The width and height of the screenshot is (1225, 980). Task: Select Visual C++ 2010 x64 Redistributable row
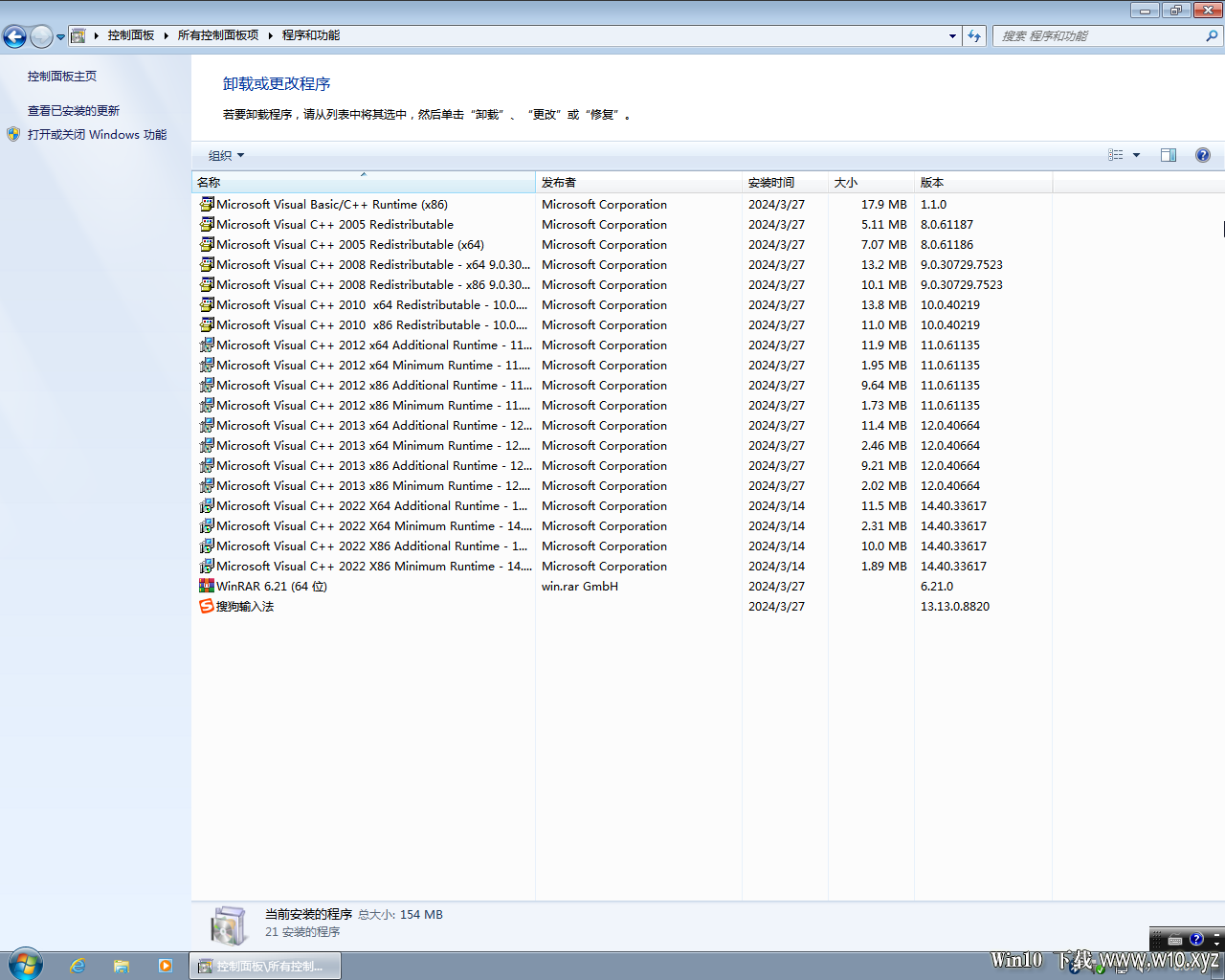coord(622,304)
